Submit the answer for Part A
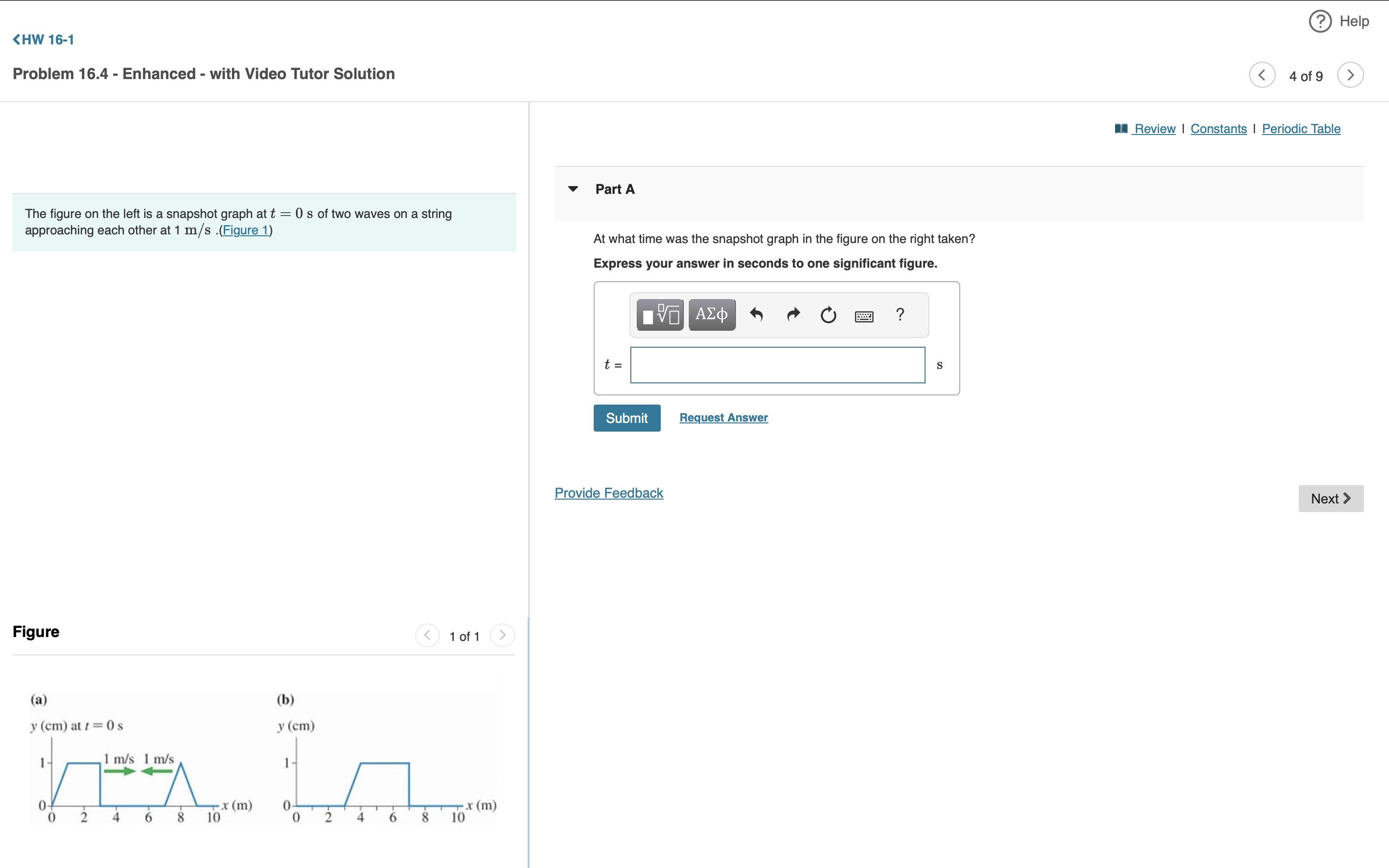The image size is (1389, 868). point(627,417)
